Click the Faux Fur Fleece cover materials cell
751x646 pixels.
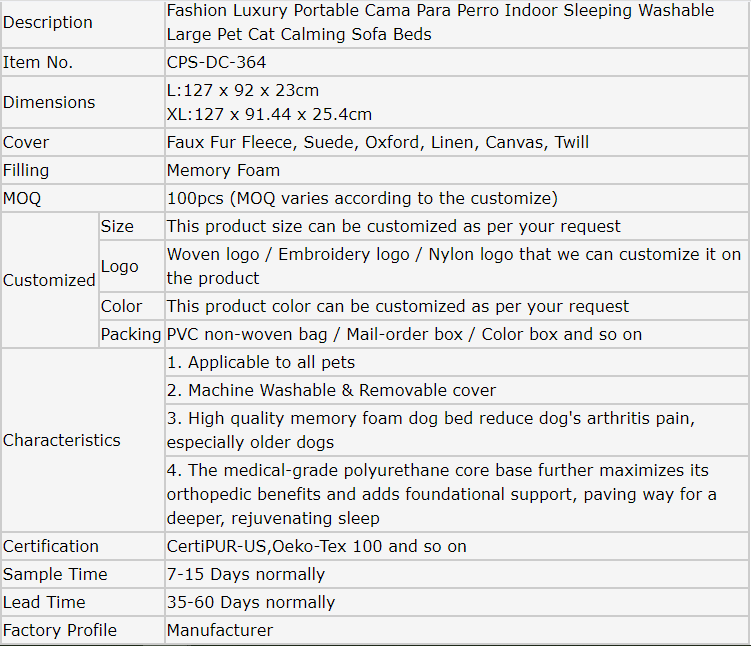[378, 142]
